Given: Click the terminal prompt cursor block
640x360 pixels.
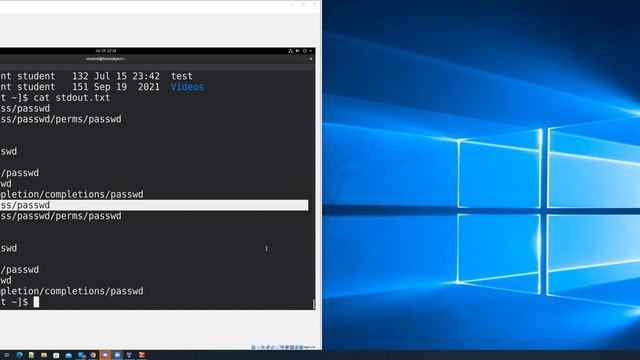Looking at the screenshot, I should pyautogui.click(x=36, y=302).
